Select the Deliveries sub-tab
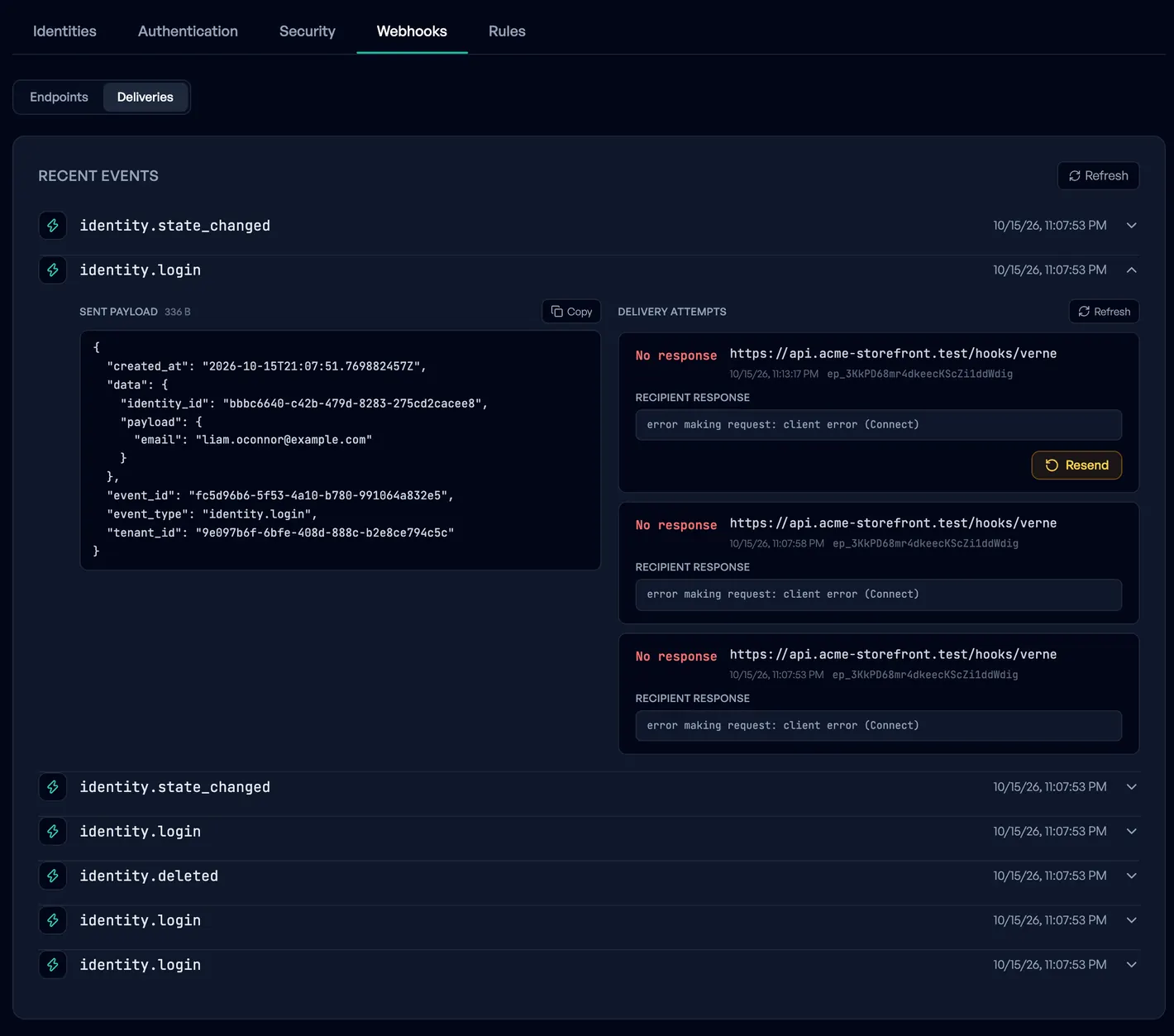Screen dimensions: 1174x1036 point(146,97)
